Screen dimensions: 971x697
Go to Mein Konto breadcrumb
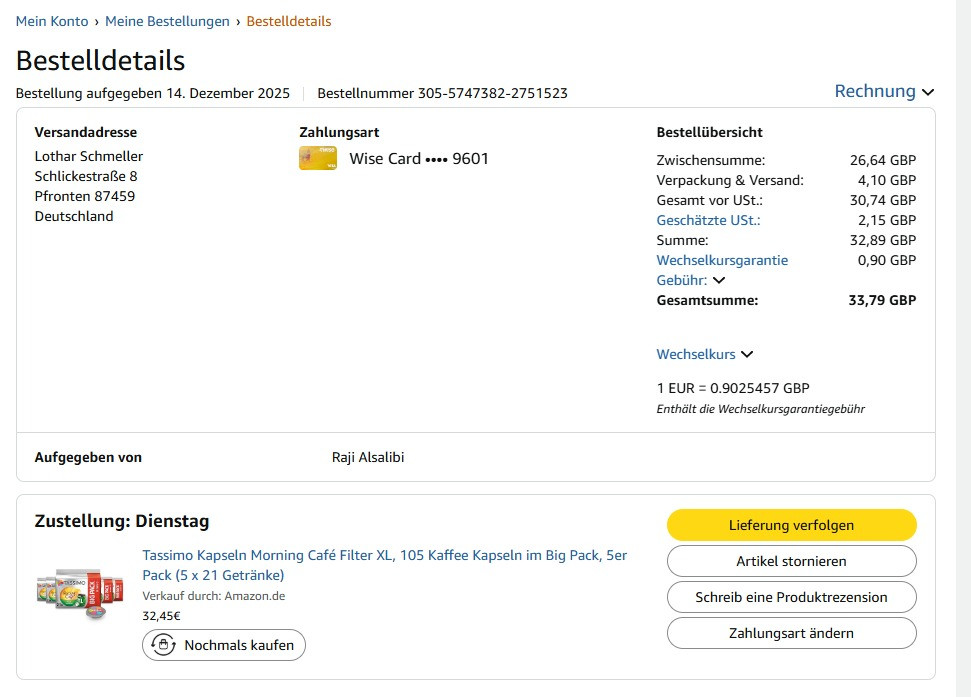click(52, 21)
